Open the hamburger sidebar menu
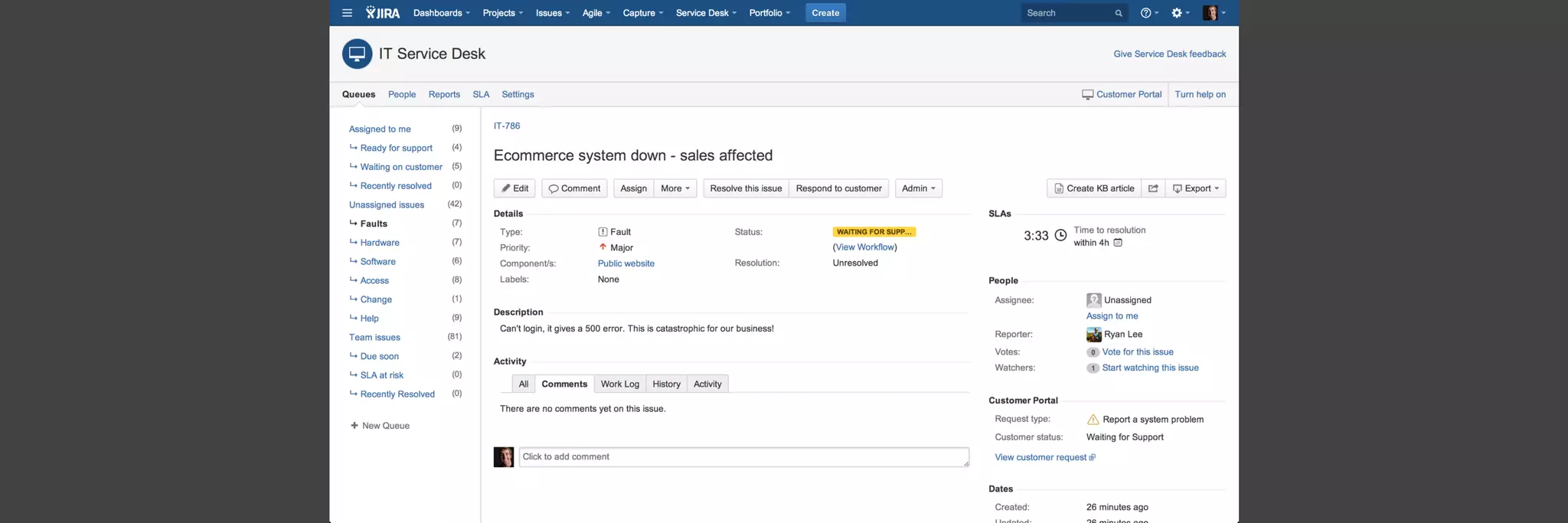1568x523 pixels. pos(347,13)
